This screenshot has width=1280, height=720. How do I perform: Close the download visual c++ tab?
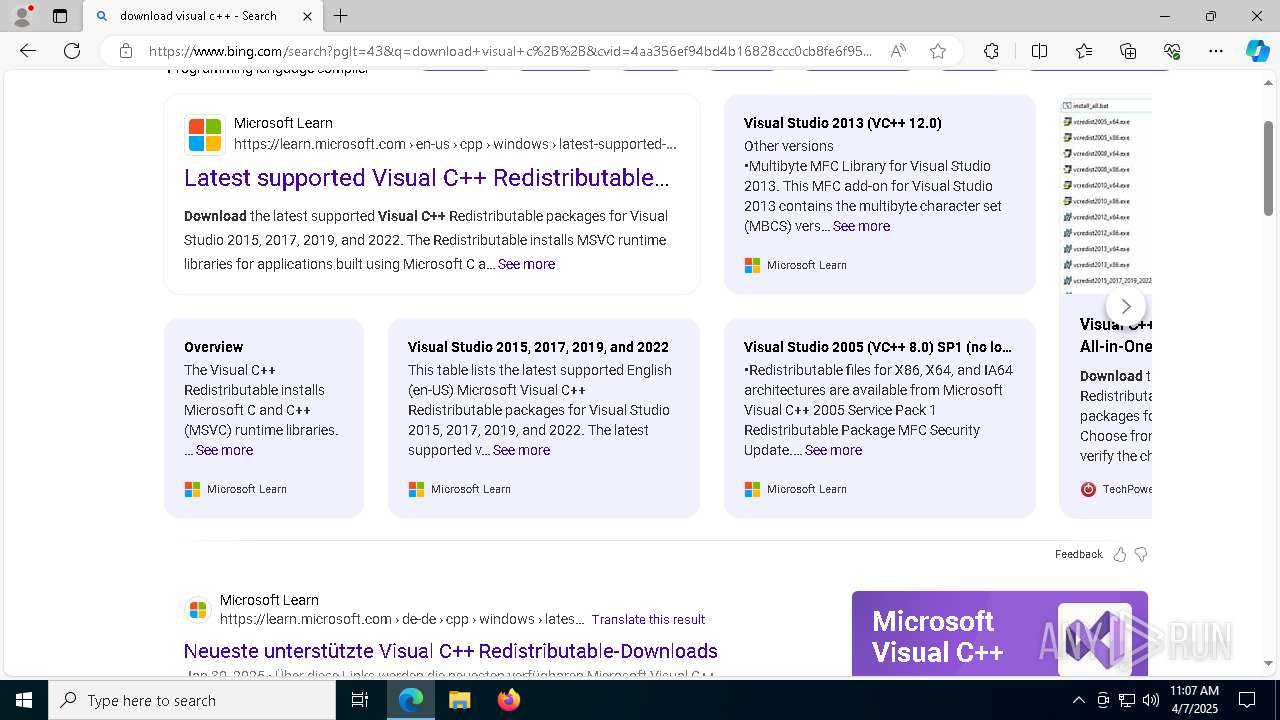[307, 16]
